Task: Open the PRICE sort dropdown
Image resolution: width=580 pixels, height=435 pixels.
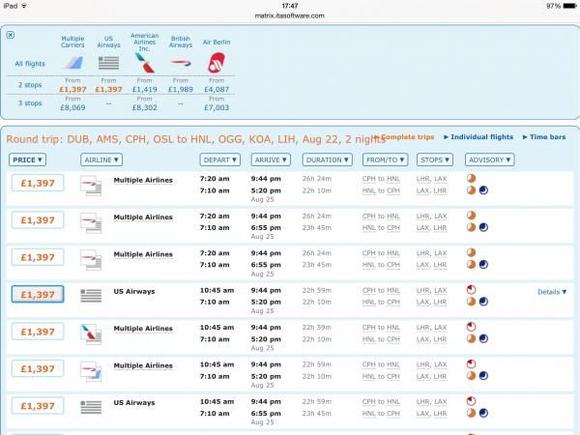Action: pos(27,160)
